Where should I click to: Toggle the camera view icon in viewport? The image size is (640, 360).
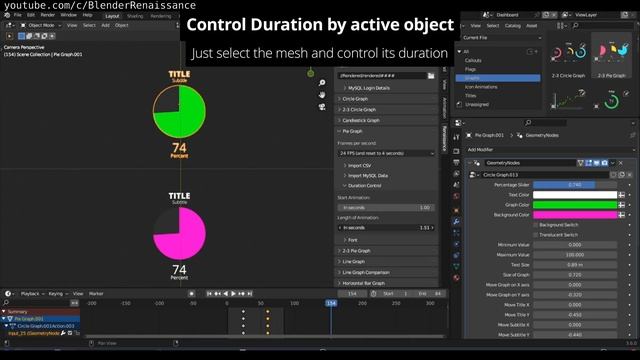click(322, 107)
